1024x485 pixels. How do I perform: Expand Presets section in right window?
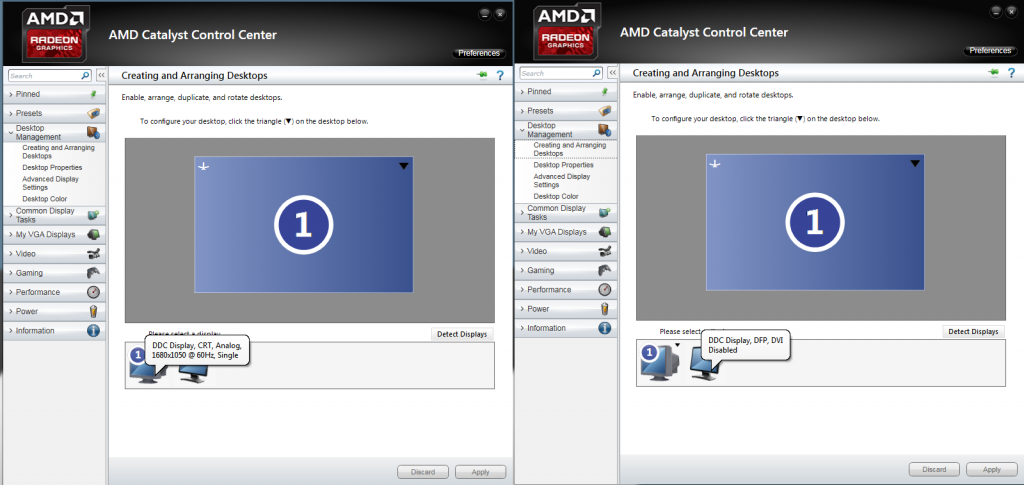(x=522, y=111)
